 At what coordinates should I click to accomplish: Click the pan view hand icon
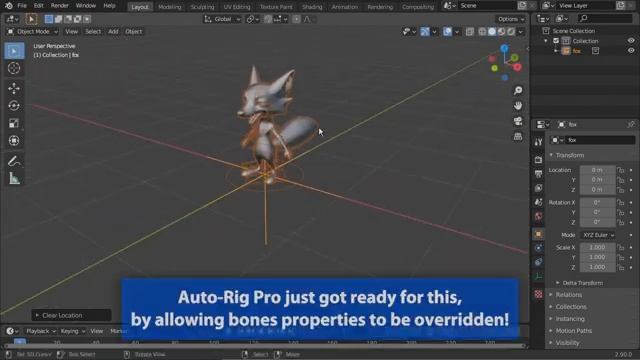[518, 106]
